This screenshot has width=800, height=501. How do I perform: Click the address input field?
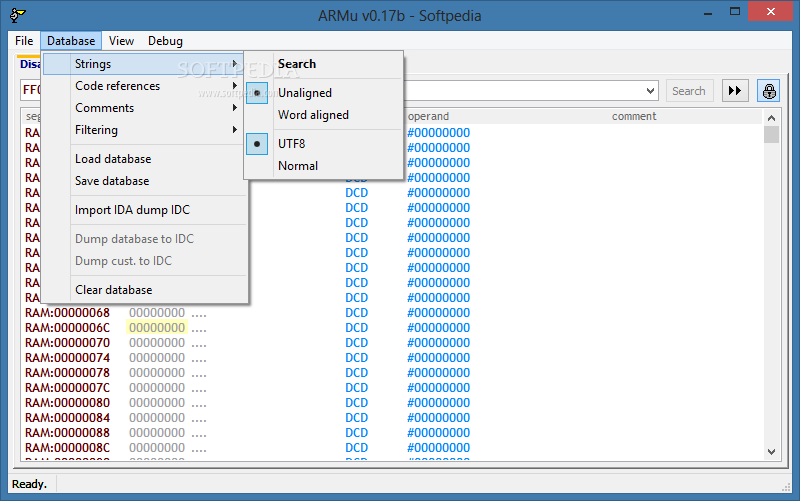coord(339,91)
